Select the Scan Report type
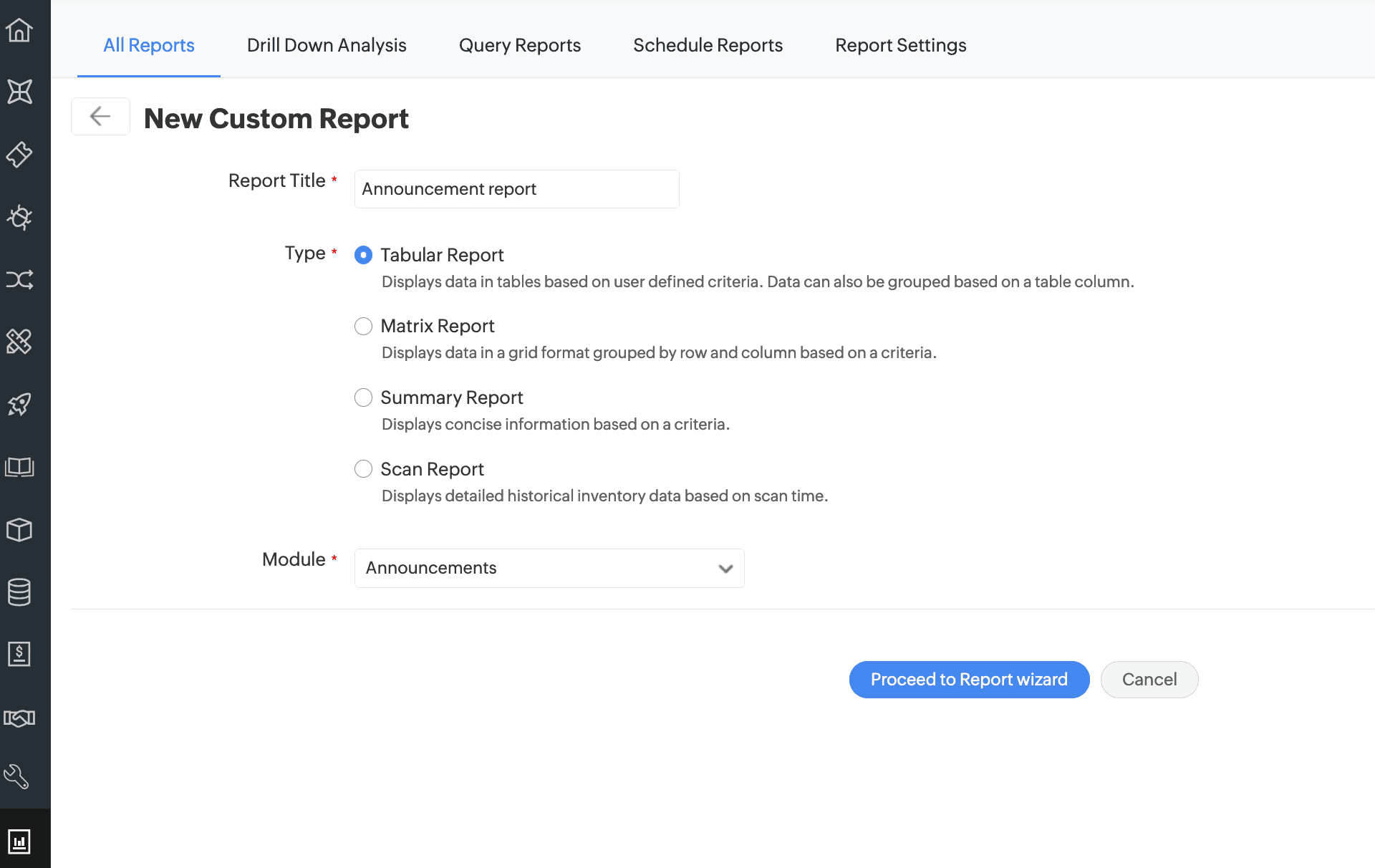The height and width of the screenshot is (868, 1375). (363, 469)
